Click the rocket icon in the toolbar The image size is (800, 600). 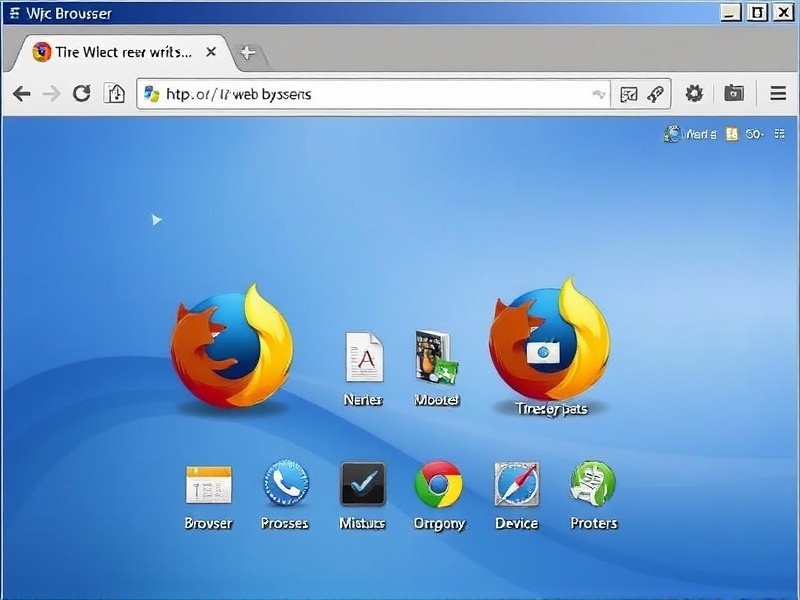655,94
